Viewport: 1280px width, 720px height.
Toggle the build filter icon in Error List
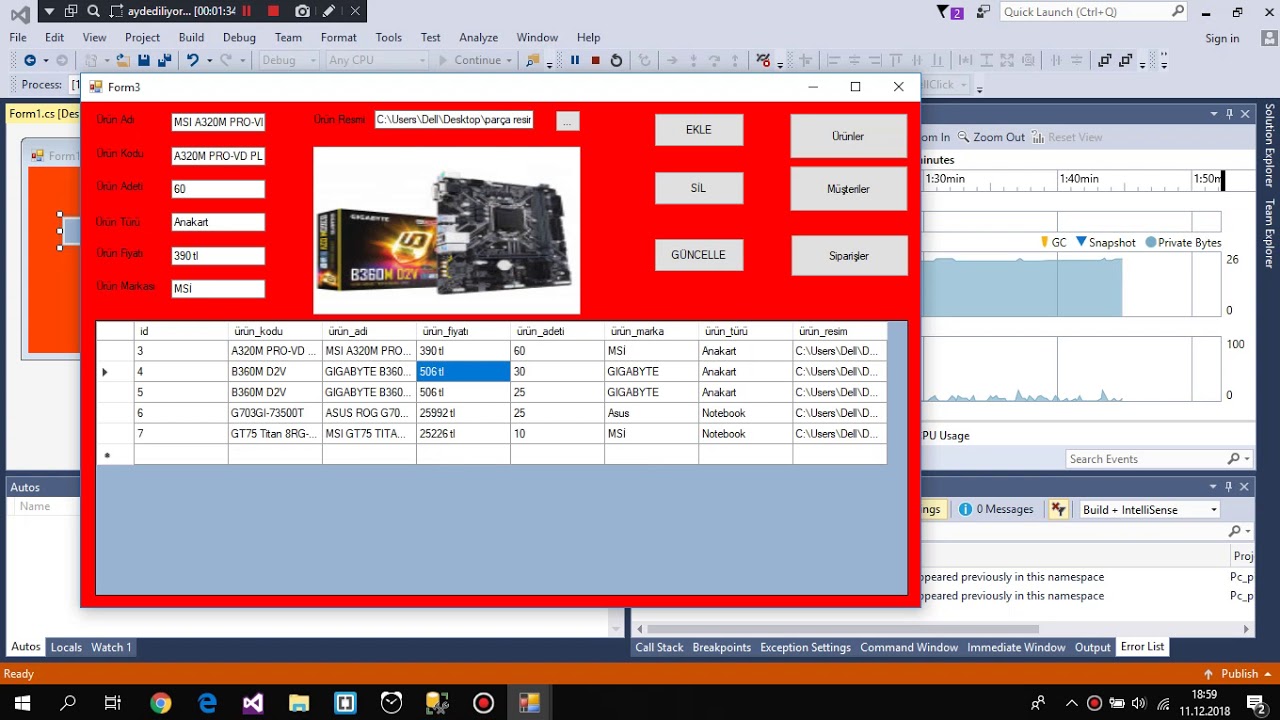1058,509
